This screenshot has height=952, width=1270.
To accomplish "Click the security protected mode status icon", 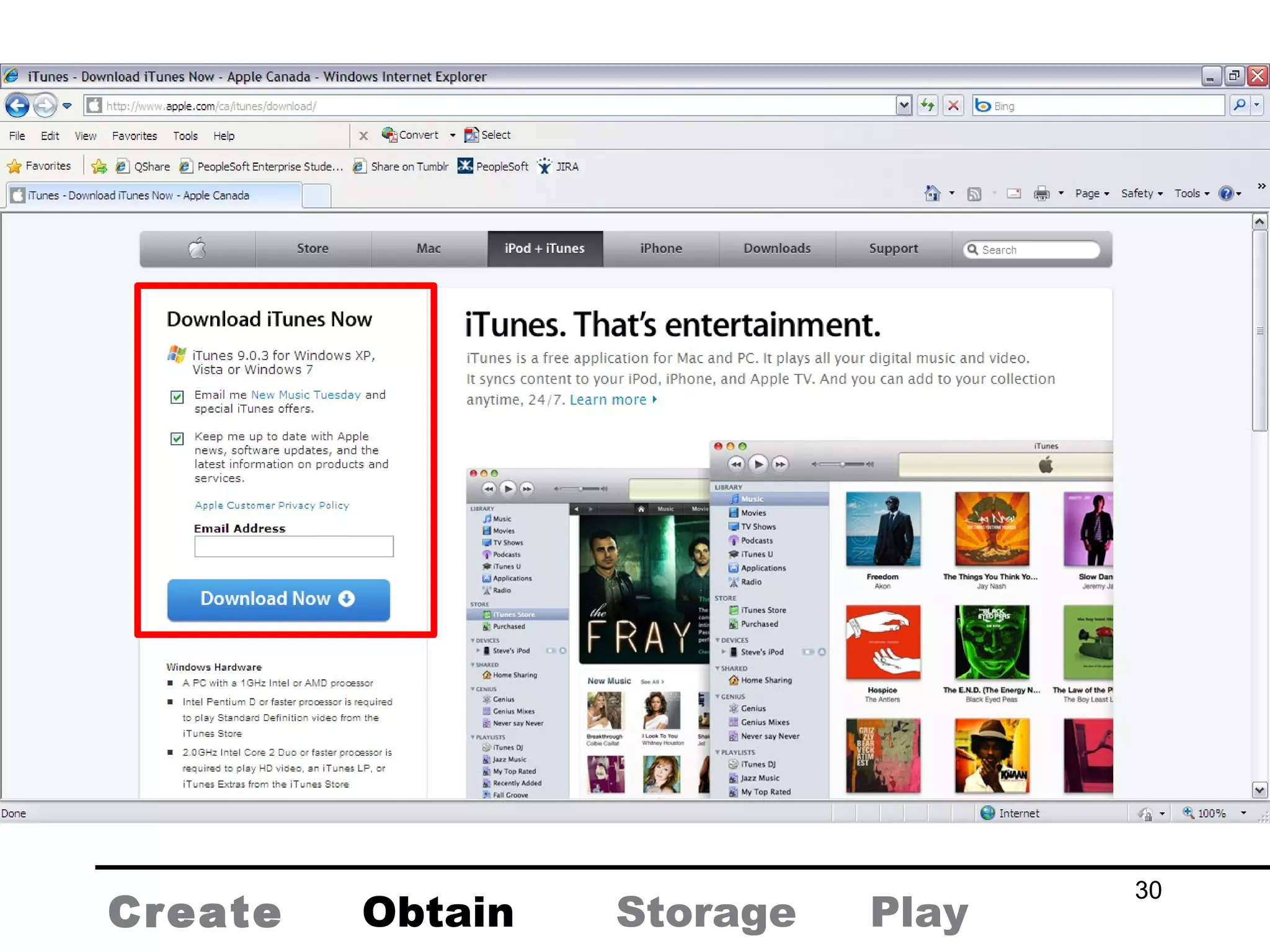I will (1145, 813).
